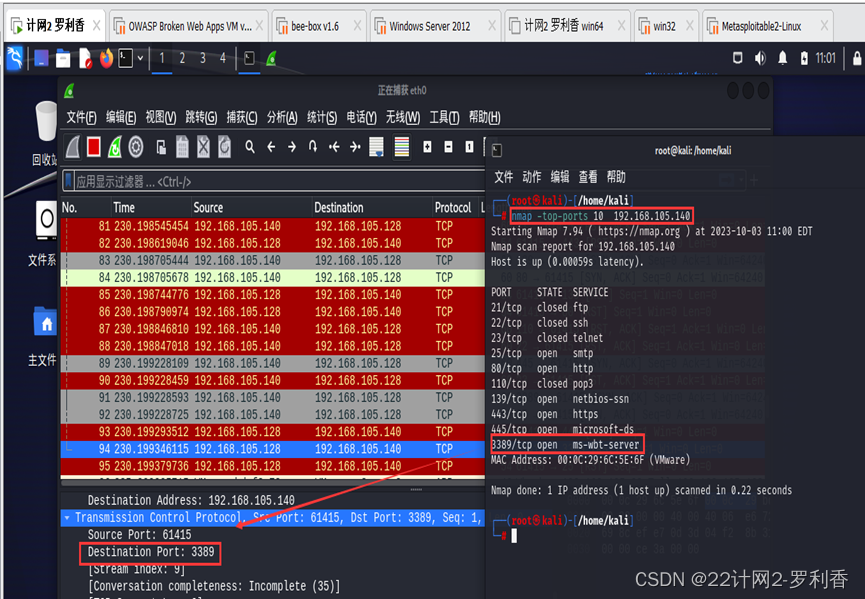Open capture options via the gear icon
The height and width of the screenshot is (599, 865).
pos(135,148)
